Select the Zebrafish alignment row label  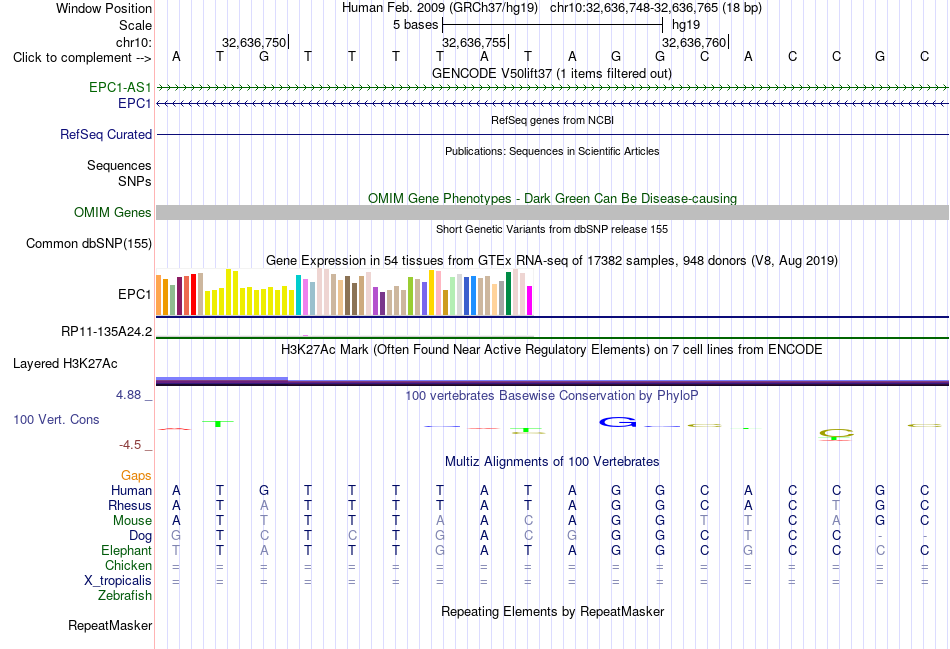[x=125, y=596]
